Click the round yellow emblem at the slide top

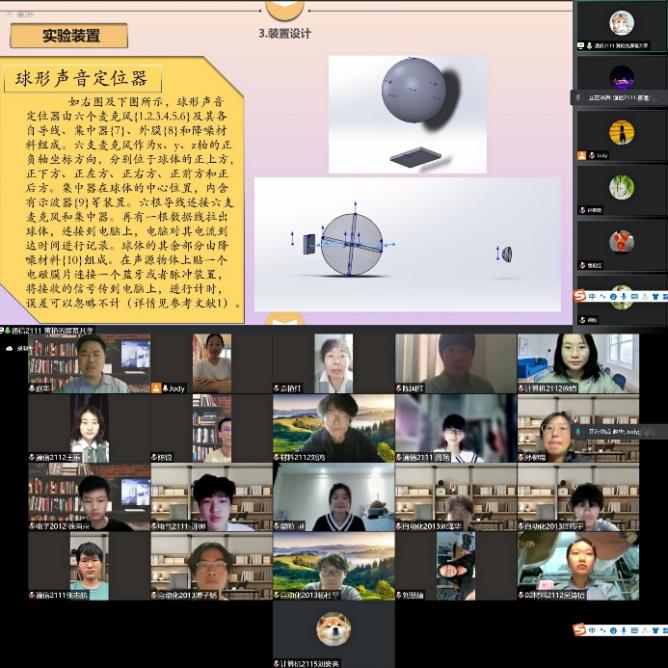coord(285,8)
